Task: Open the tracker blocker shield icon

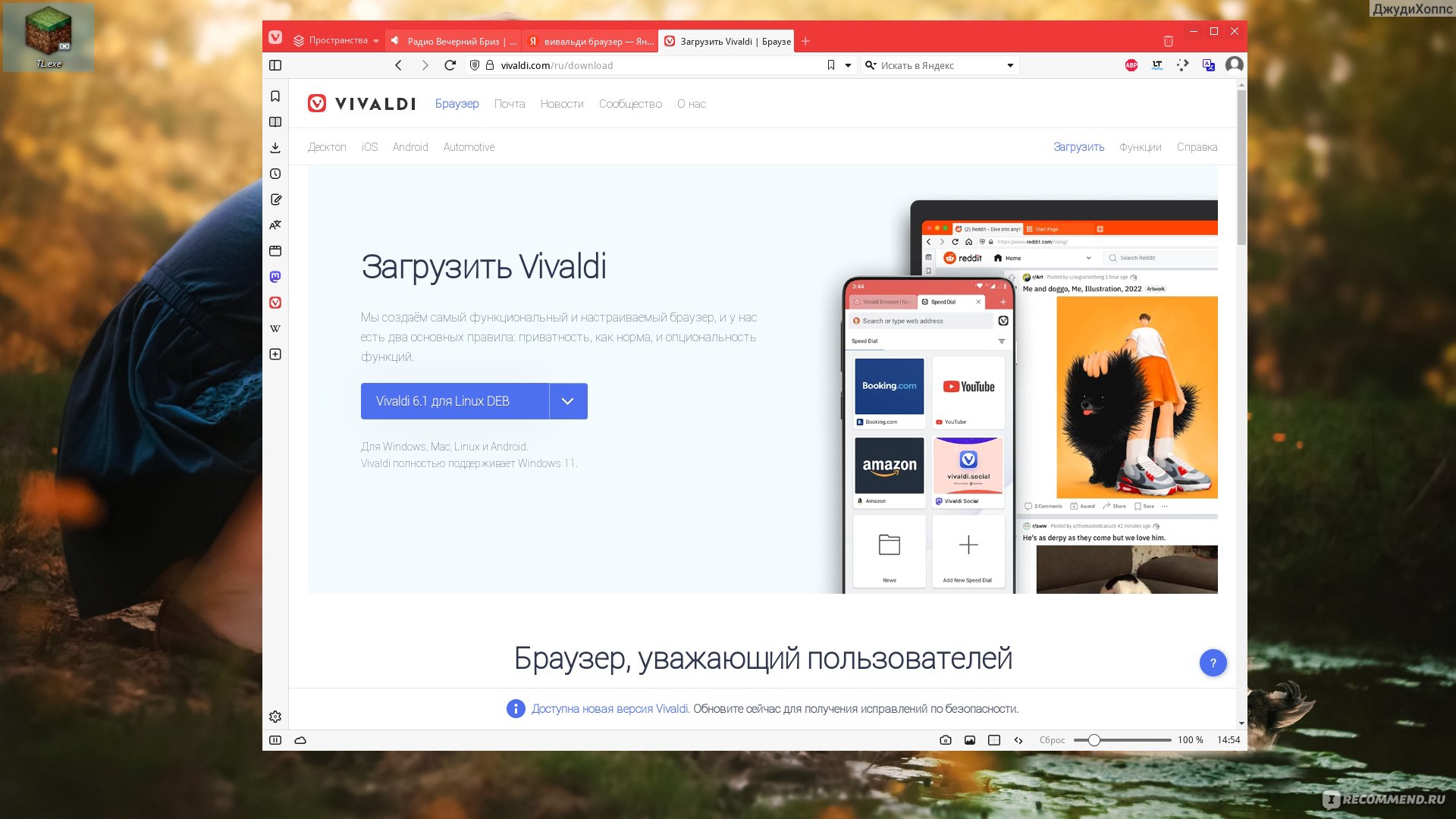Action: (475, 65)
